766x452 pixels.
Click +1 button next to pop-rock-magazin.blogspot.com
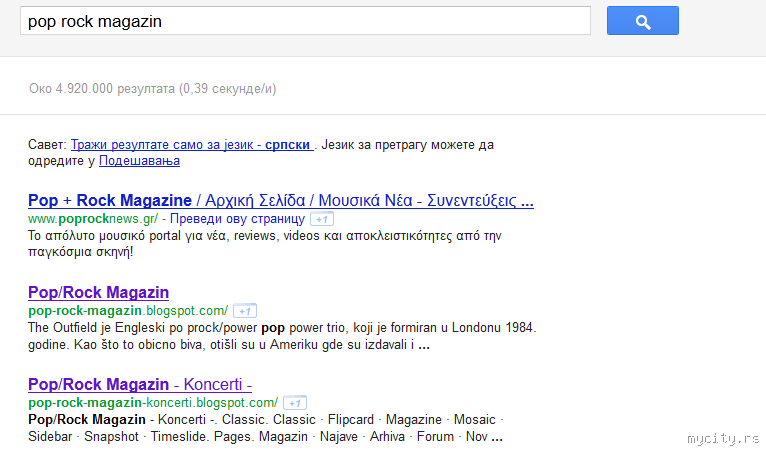tap(245, 311)
